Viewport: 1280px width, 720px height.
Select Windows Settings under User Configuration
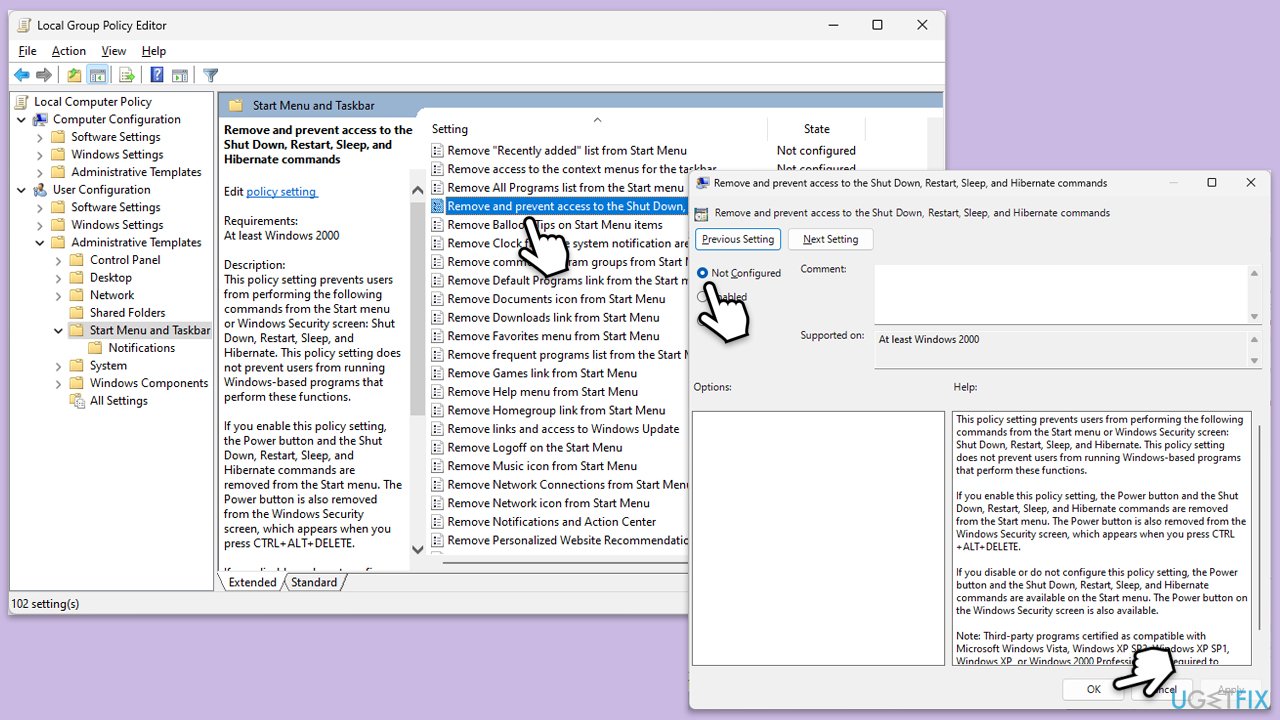pos(117,224)
